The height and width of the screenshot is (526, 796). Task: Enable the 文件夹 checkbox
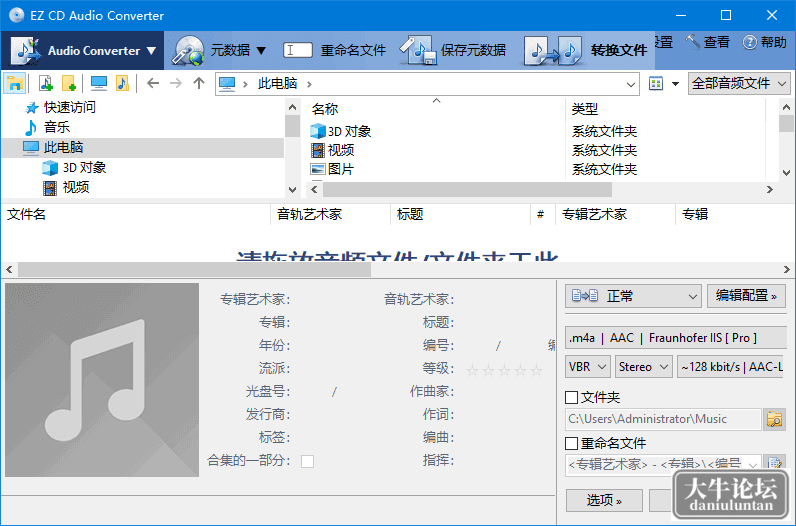tap(572, 397)
